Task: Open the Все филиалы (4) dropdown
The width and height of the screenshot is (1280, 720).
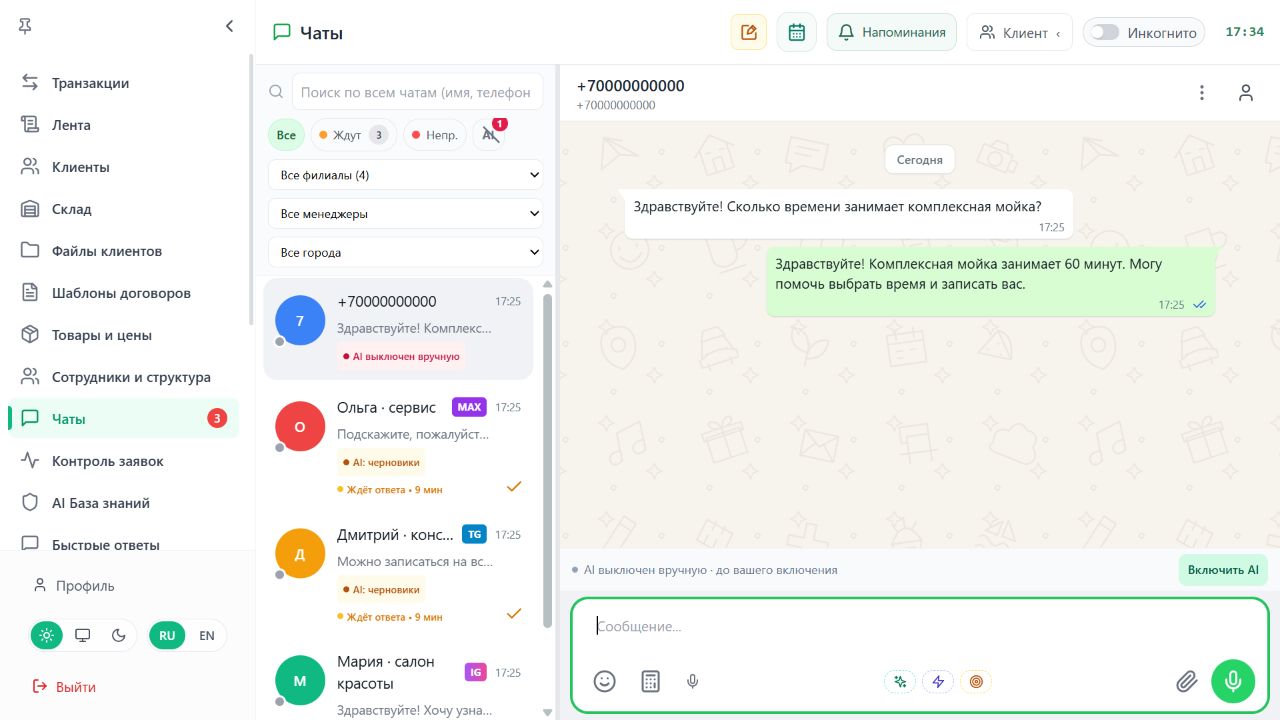Action: coord(405,175)
